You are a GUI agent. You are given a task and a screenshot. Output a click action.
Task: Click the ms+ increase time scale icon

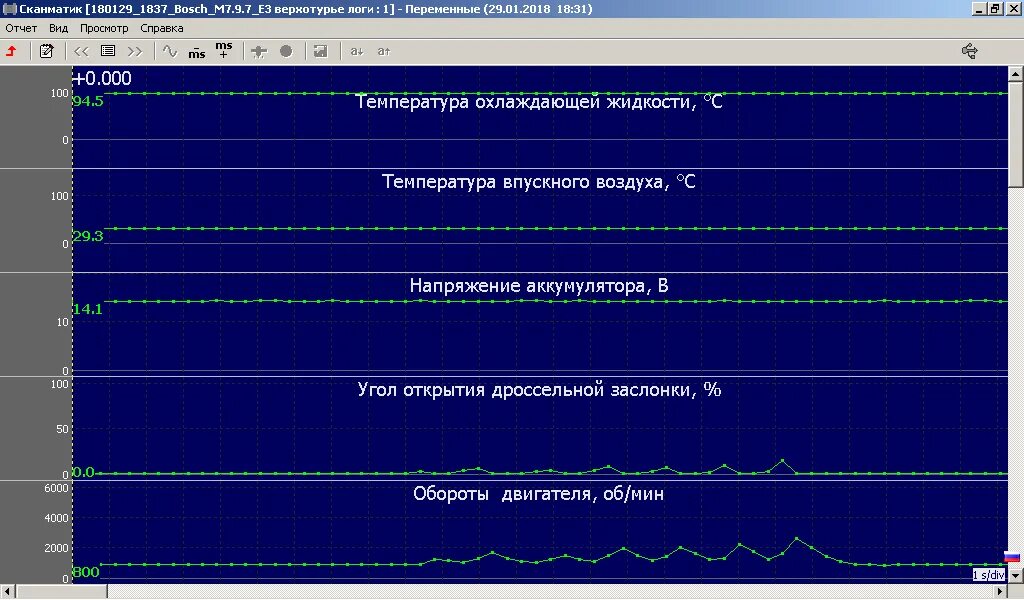coord(222,50)
